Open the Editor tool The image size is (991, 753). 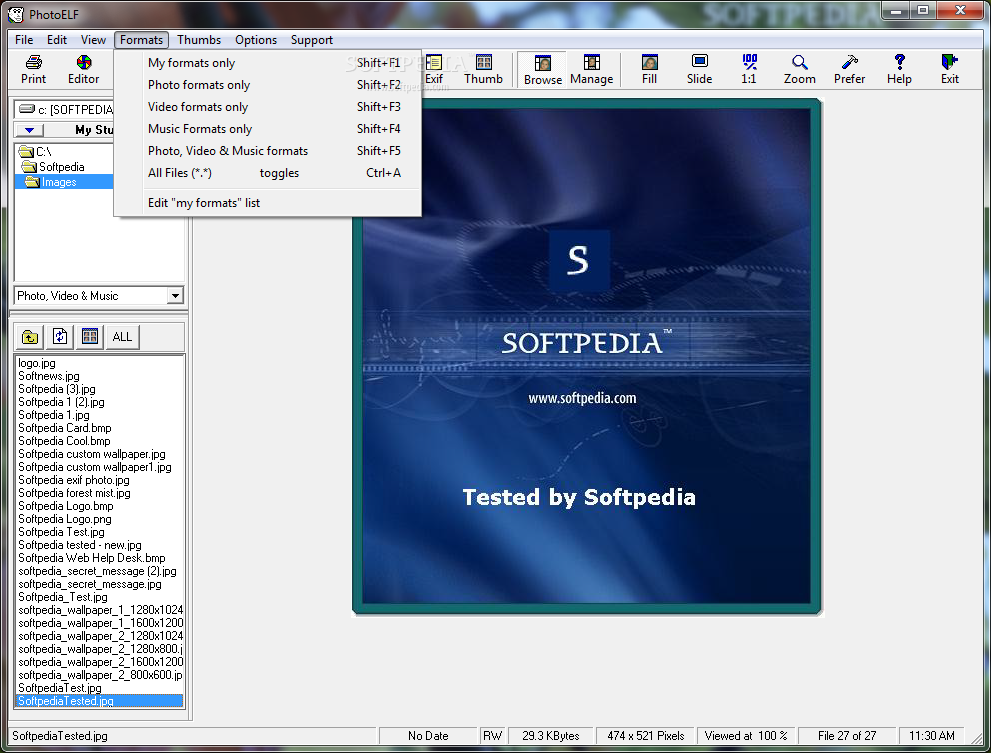(83, 69)
